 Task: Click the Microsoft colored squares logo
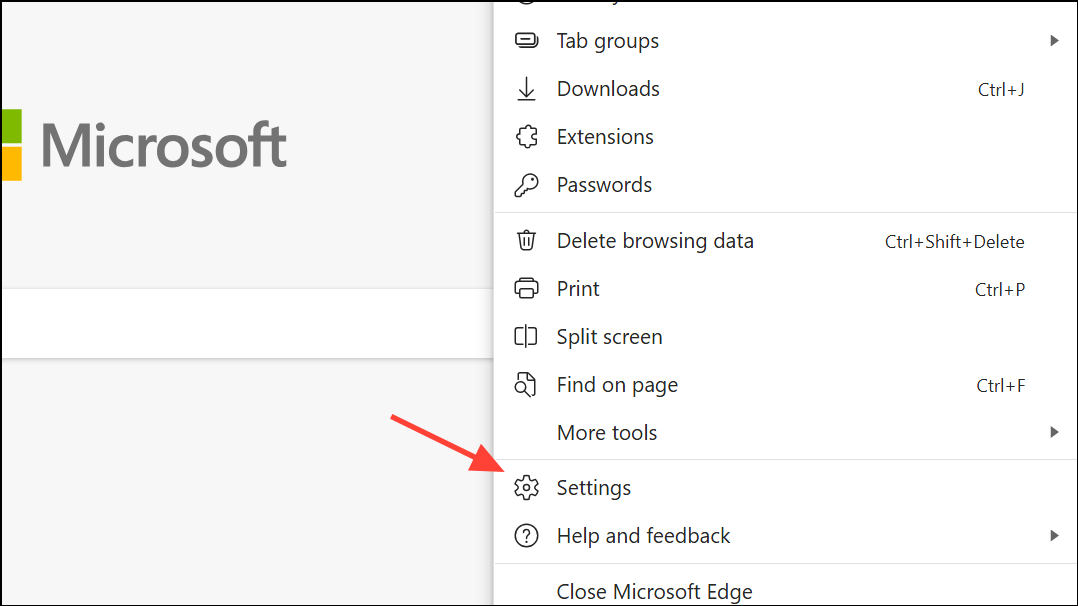11,145
